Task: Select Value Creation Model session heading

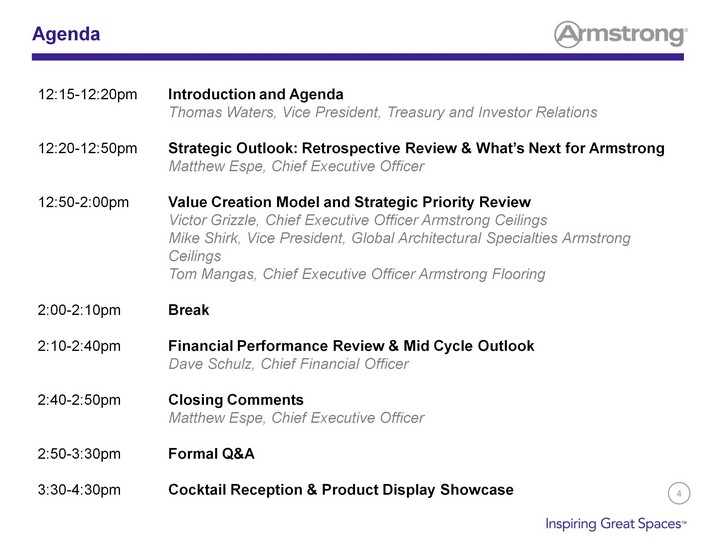Action: coord(349,202)
